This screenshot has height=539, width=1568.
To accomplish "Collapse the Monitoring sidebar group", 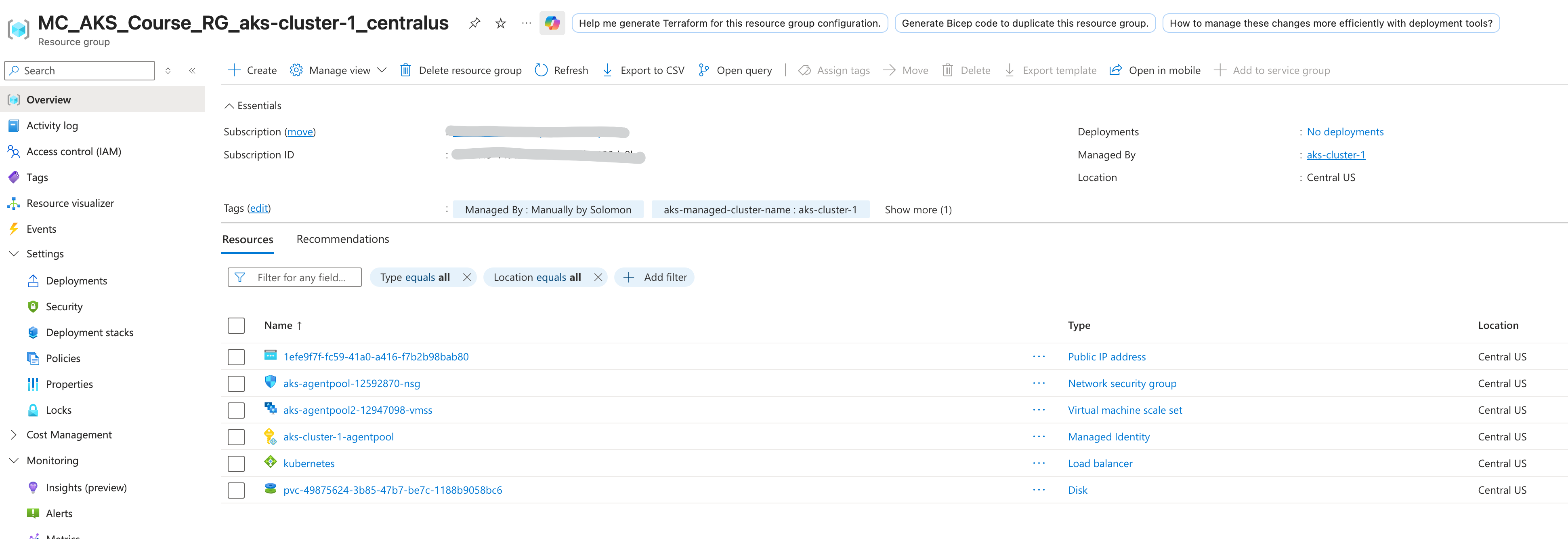I will [x=13, y=461].
